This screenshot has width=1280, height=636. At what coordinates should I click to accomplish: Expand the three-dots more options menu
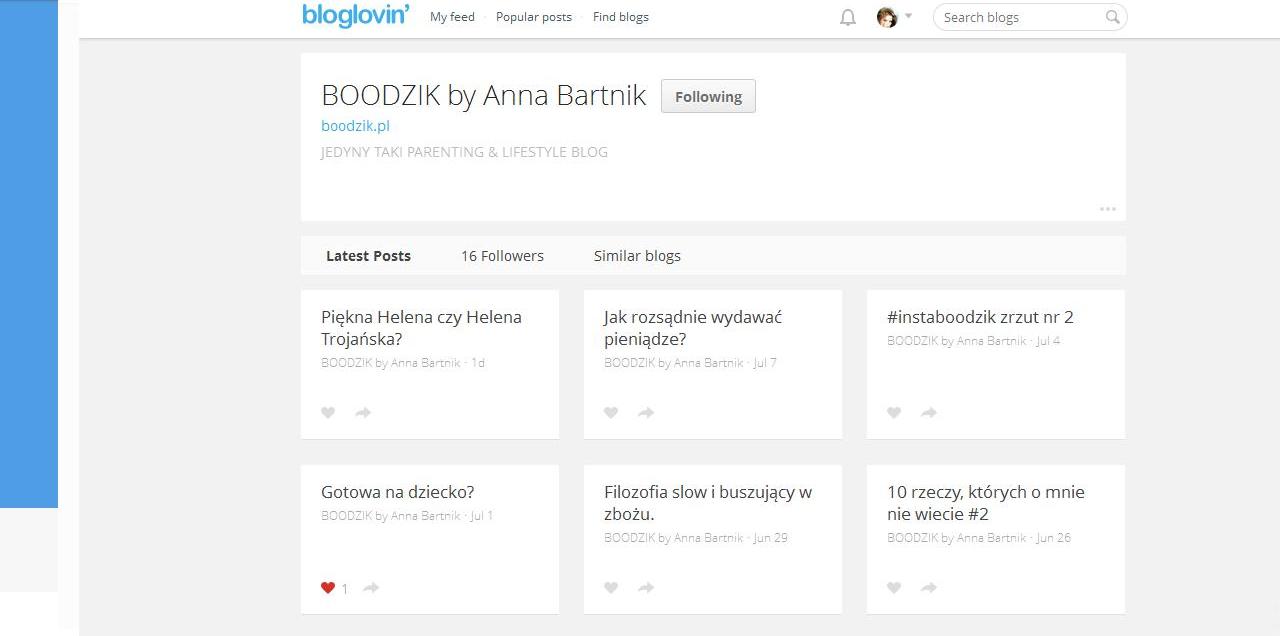tap(1107, 209)
